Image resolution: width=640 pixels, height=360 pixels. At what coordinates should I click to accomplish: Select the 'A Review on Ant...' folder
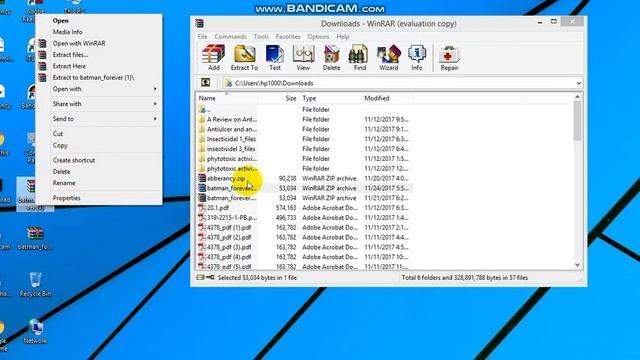tap(304, 120)
